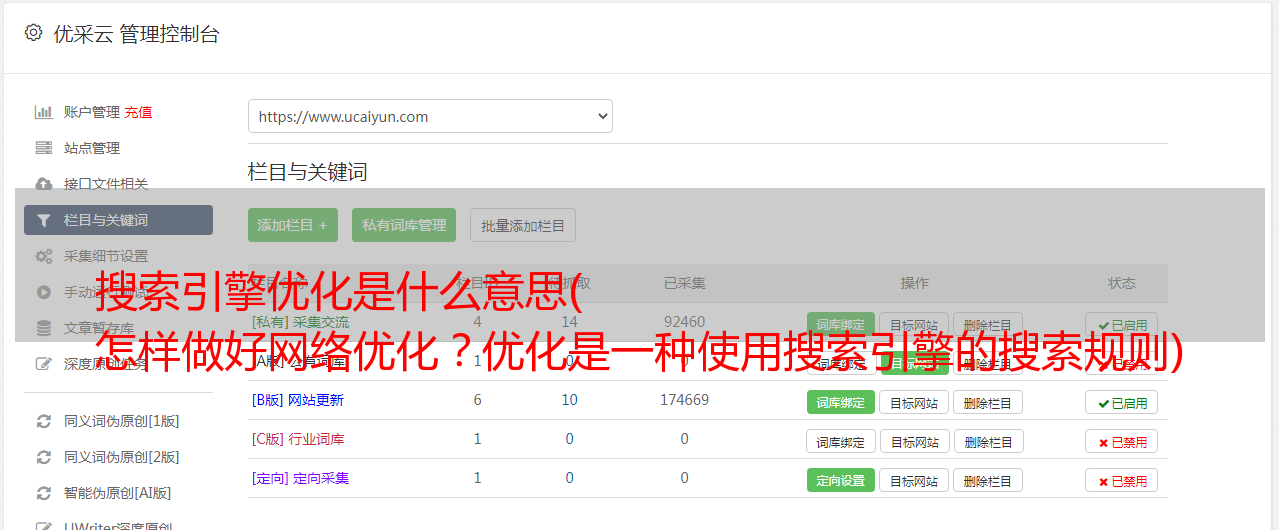Toggle the 已禁用 status of 定向采集
The height and width of the screenshot is (530, 1279).
point(1121,480)
